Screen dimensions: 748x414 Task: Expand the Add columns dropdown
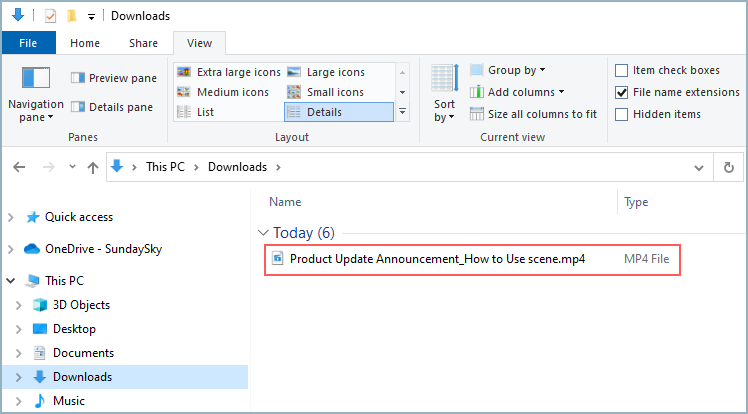[x=525, y=92]
